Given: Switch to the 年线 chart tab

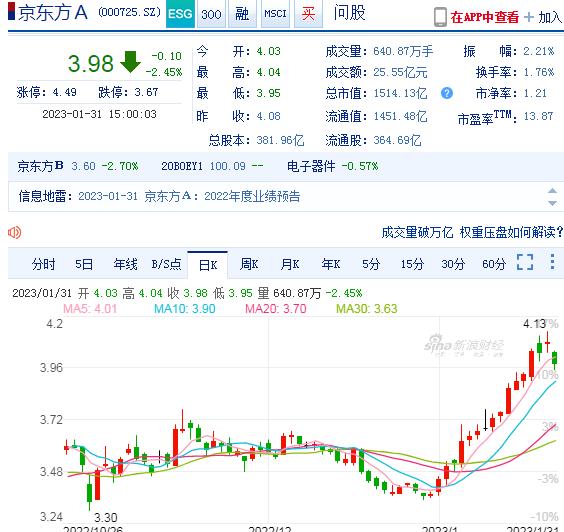Looking at the screenshot, I should point(125,264).
